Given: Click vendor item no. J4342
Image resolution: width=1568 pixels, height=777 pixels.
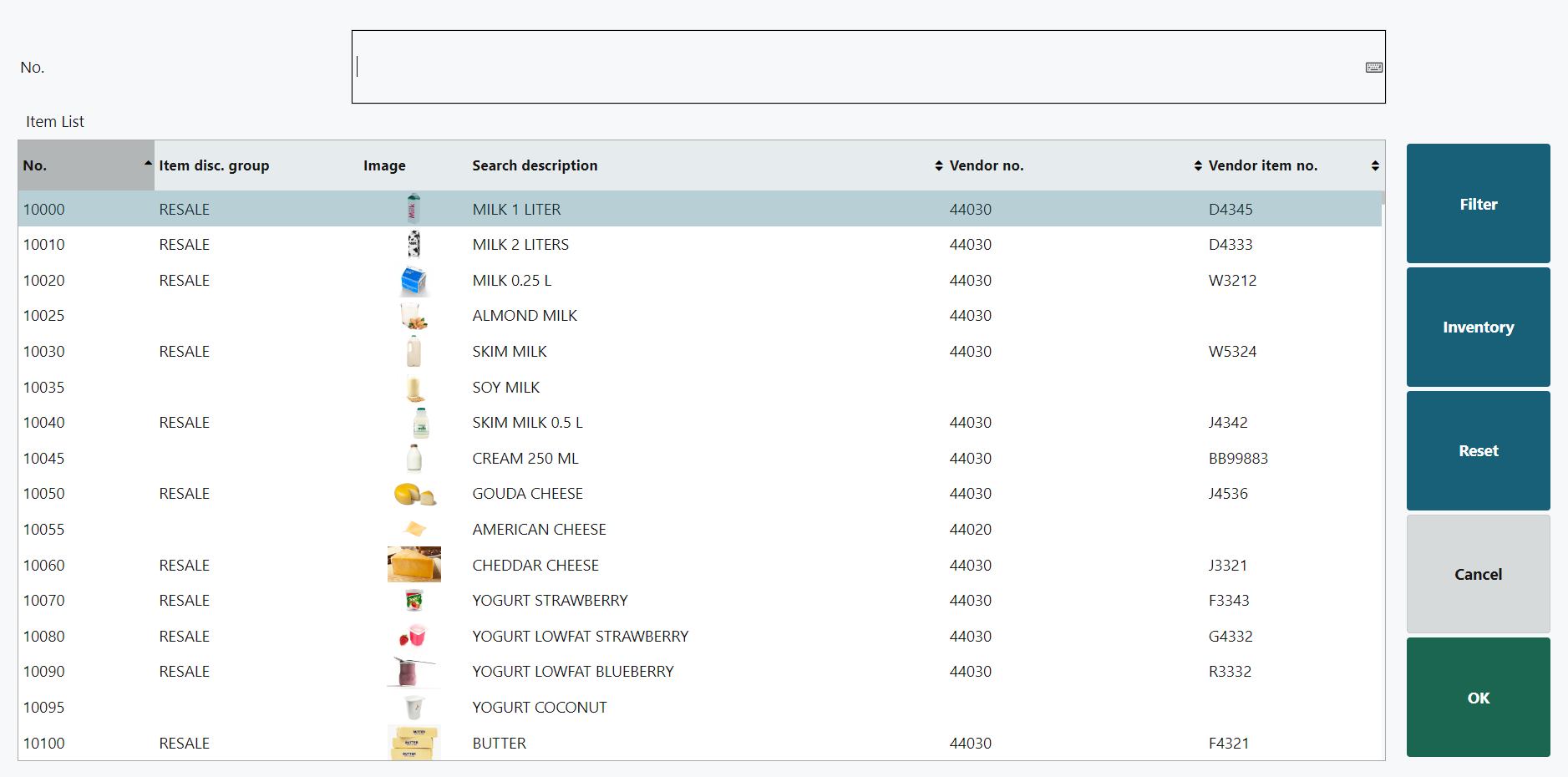Looking at the screenshot, I should (x=1228, y=423).
